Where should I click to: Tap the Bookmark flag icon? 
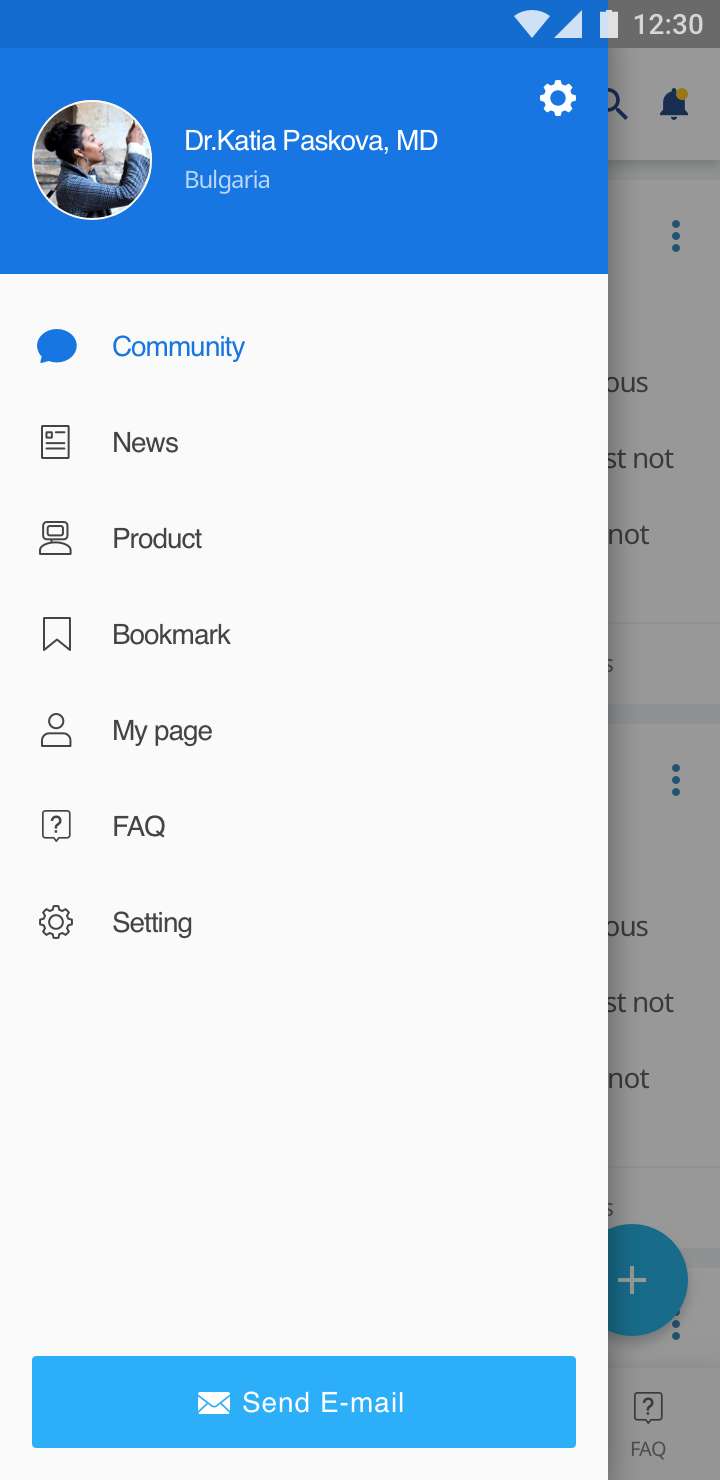(x=57, y=634)
